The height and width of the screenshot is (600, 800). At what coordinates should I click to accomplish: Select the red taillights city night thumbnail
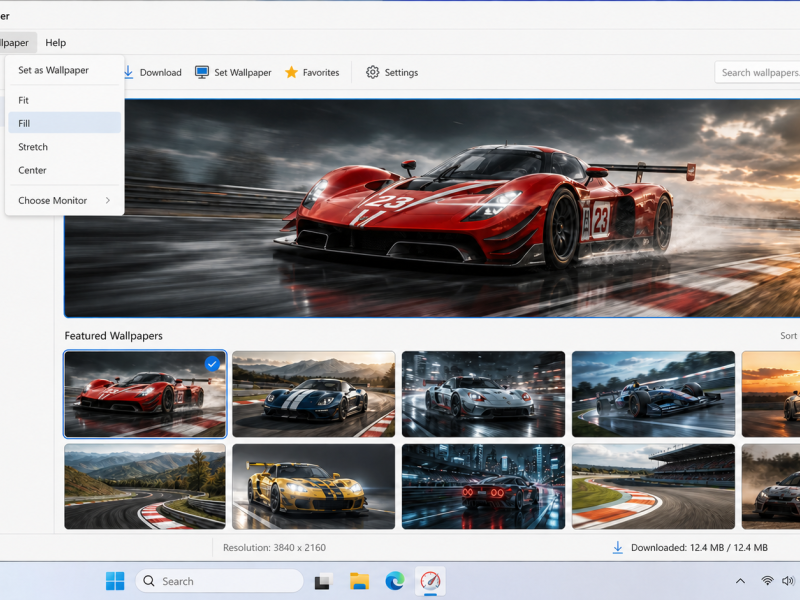click(483, 486)
